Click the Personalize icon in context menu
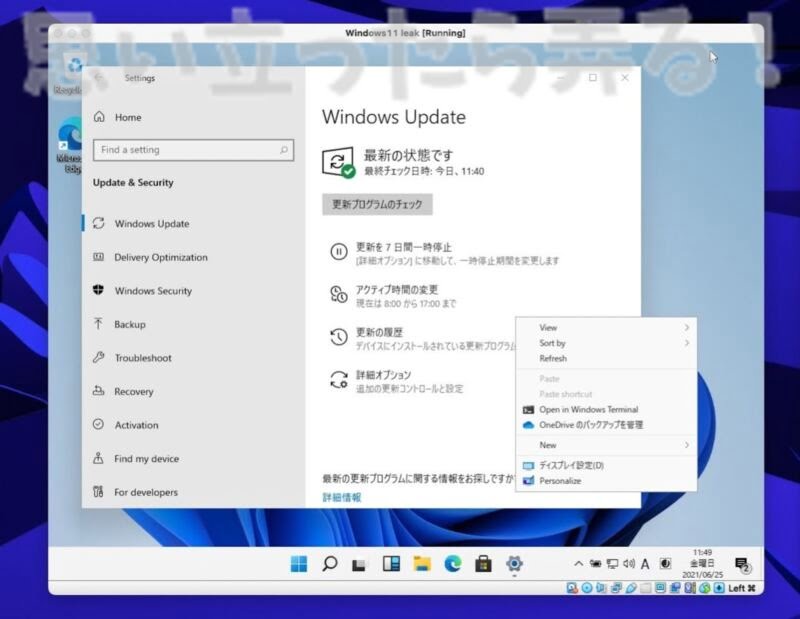Image resolution: width=800 pixels, height=619 pixels. [529, 481]
